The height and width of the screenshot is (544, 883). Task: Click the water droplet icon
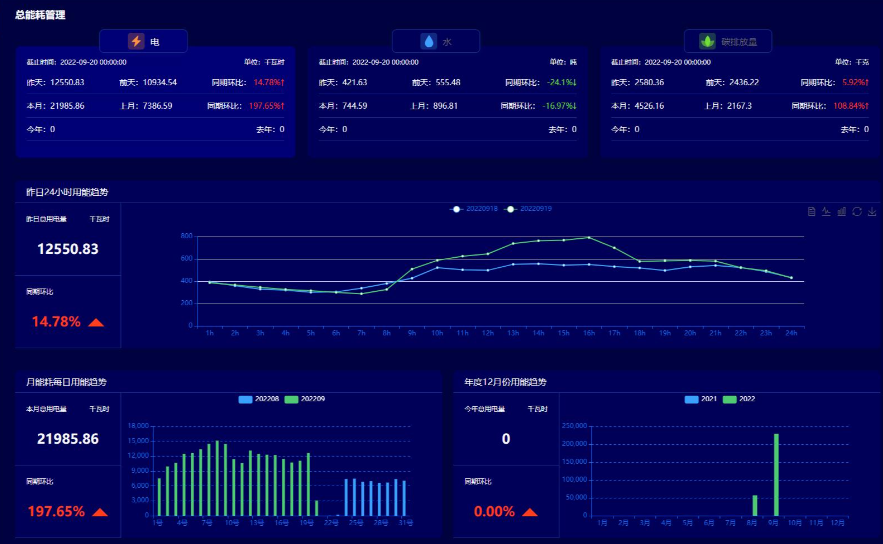(429, 42)
